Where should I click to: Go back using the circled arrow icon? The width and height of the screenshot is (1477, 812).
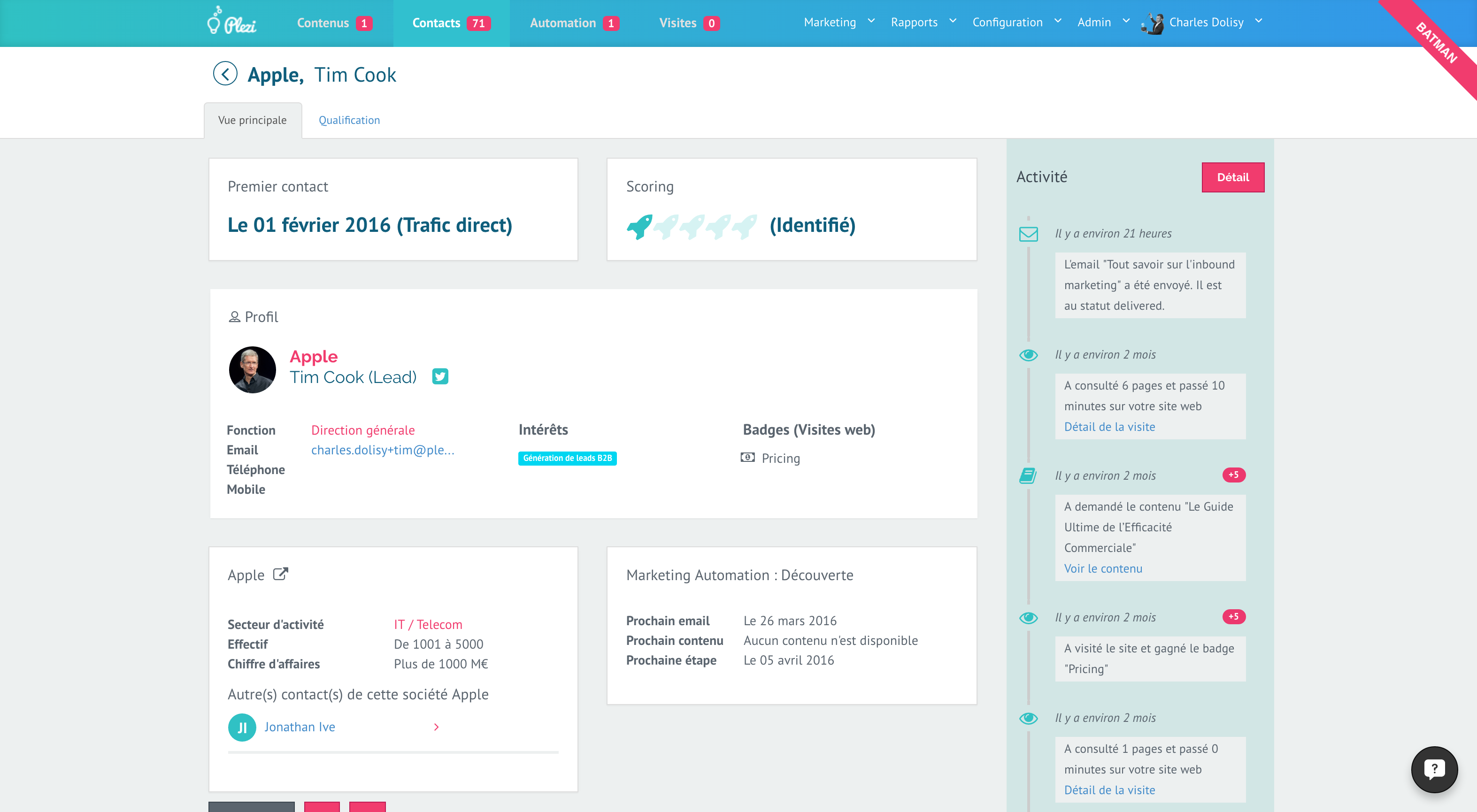point(225,74)
